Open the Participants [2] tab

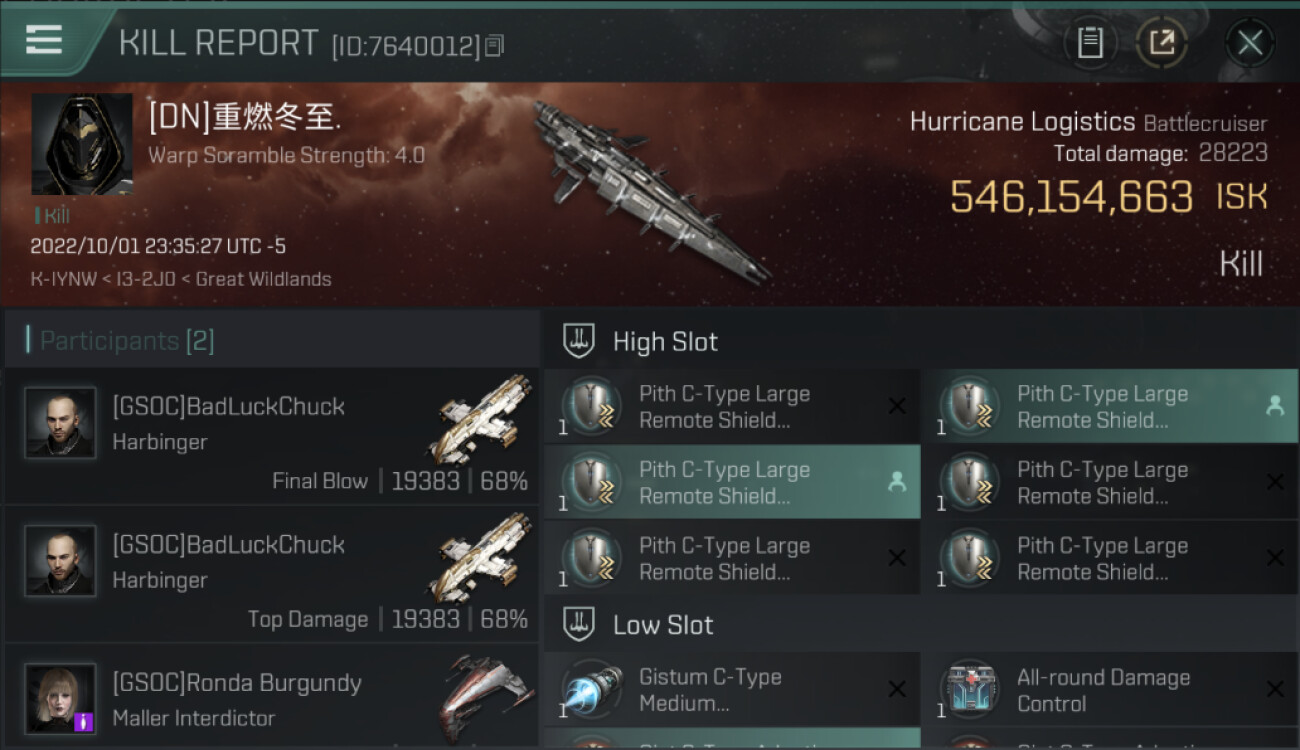[x=126, y=341]
